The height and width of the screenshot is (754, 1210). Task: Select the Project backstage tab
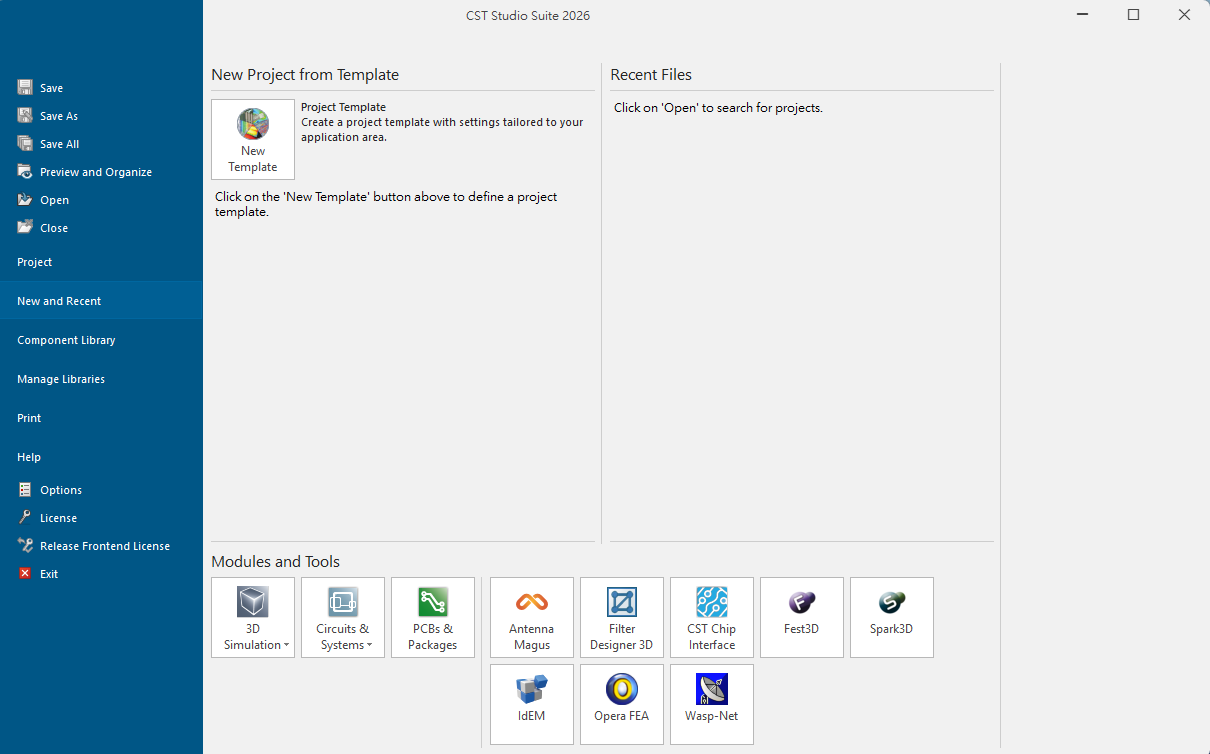[101, 262]
